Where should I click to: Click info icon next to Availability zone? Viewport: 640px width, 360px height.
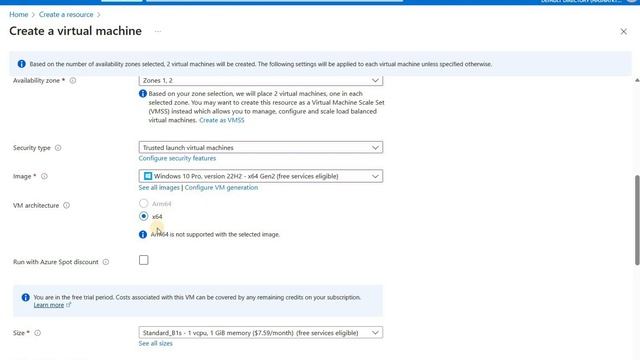tap(73, 80)
